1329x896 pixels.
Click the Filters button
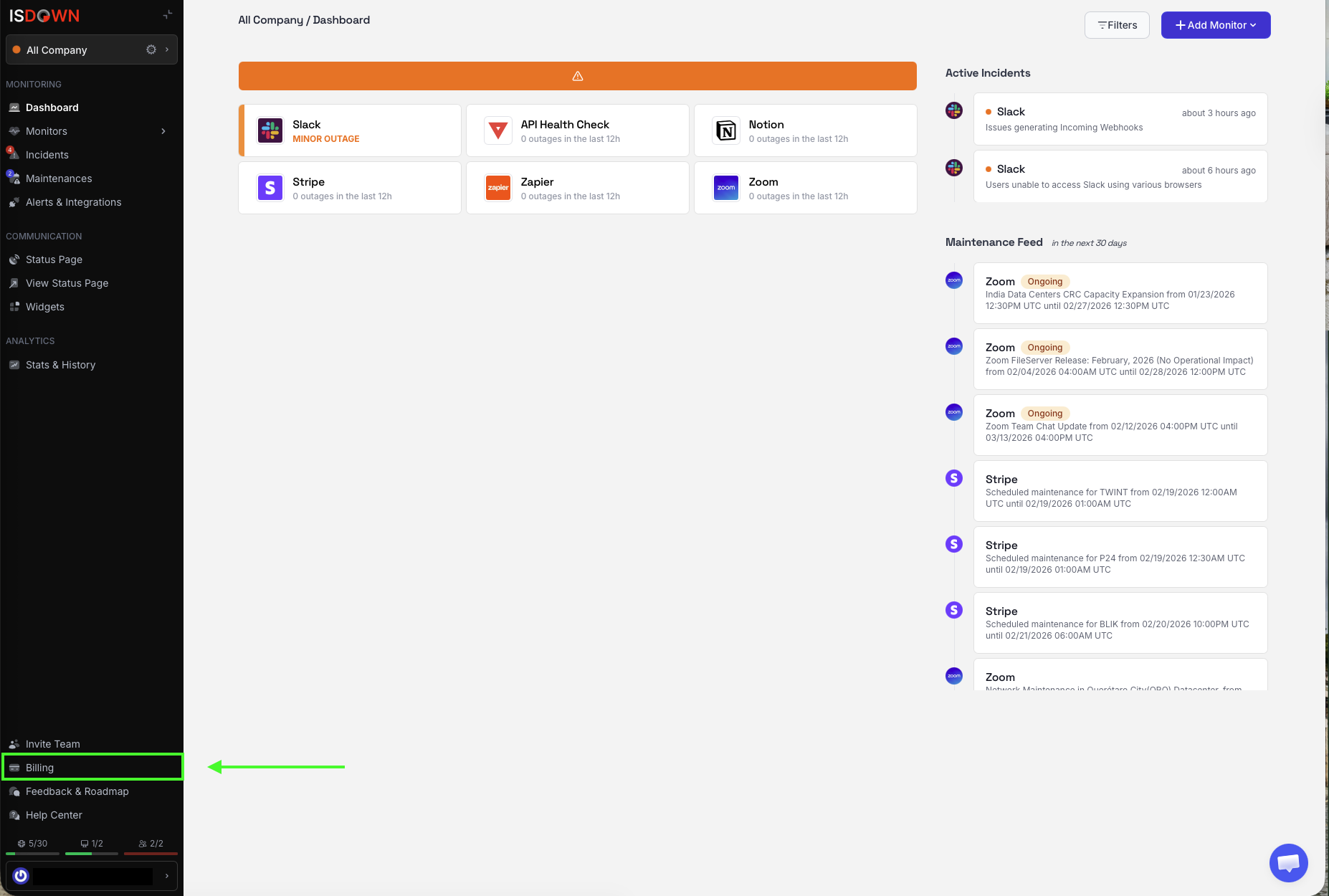click(x=1117, y=25)
